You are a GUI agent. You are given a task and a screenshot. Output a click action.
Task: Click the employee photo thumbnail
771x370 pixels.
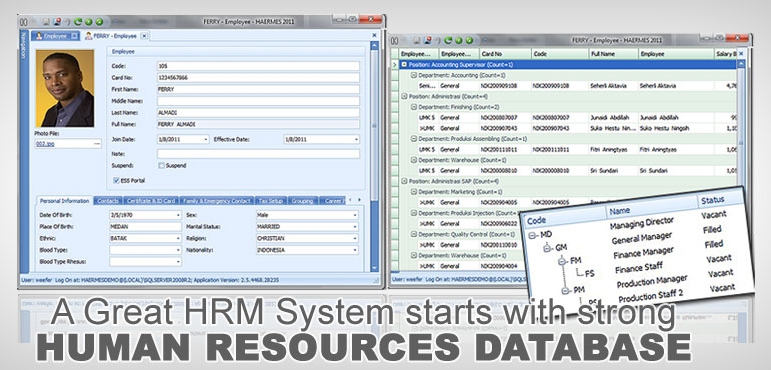tap(65, 88)
